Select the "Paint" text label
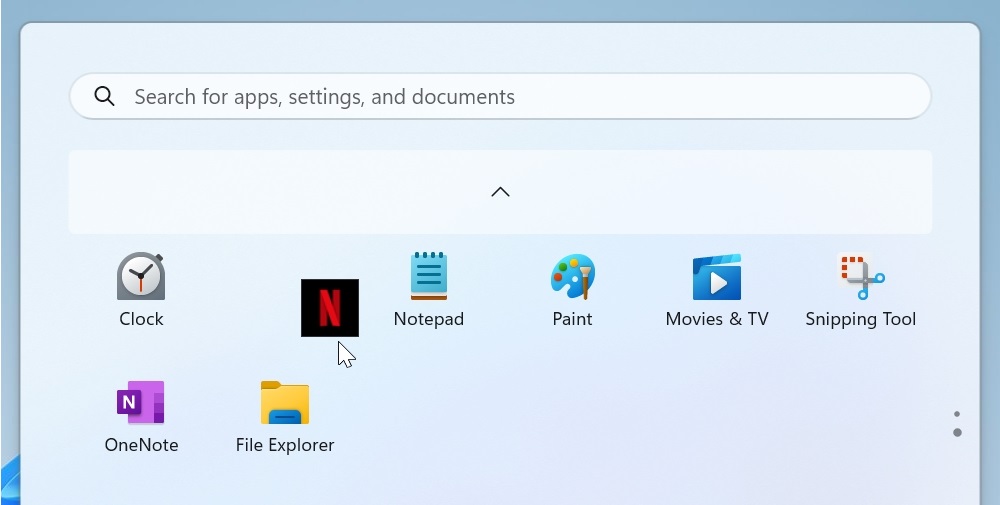 coord(572,319)
